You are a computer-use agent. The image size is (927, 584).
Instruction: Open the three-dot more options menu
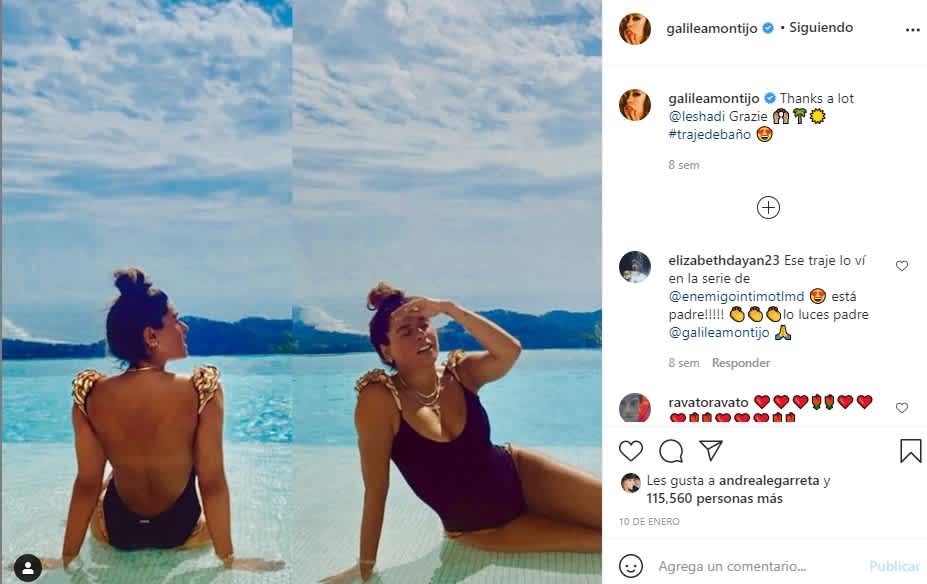[913, 30]
